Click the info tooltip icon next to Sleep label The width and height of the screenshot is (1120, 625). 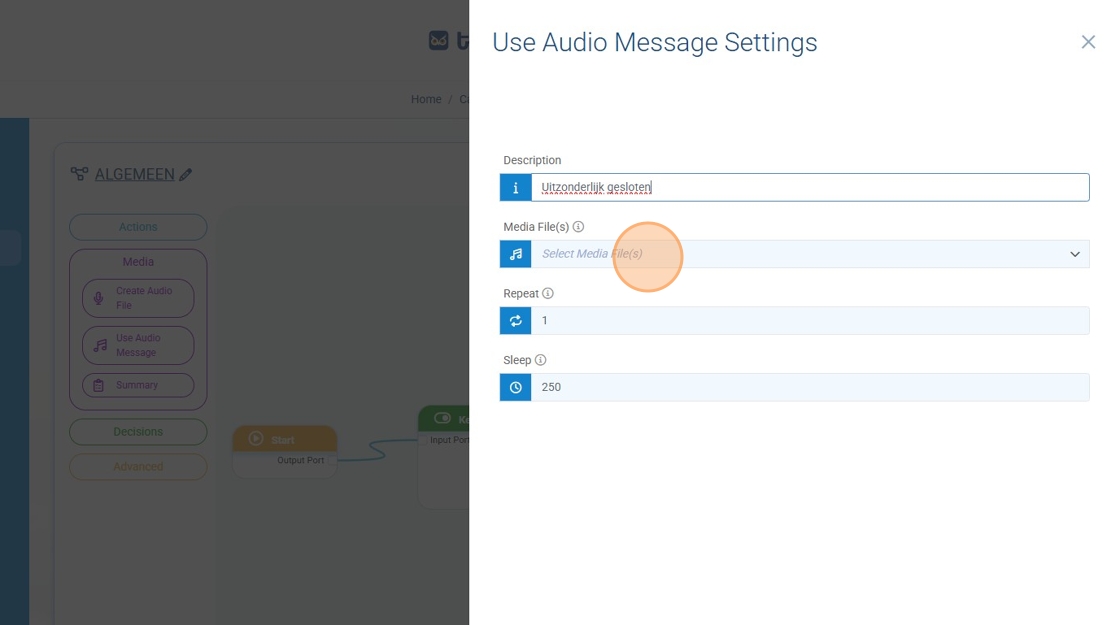[540, 360]
